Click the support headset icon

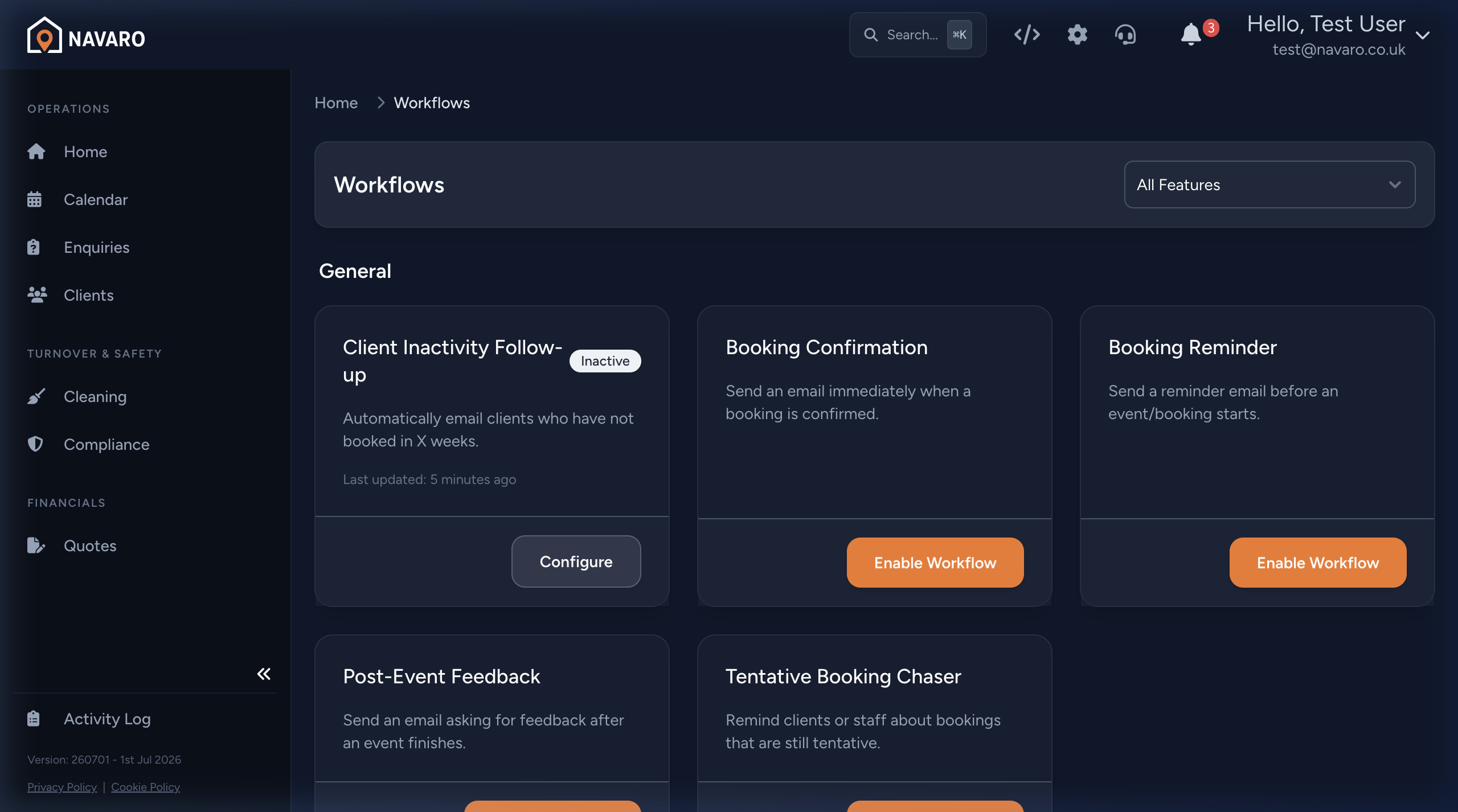coord(1125,35)
